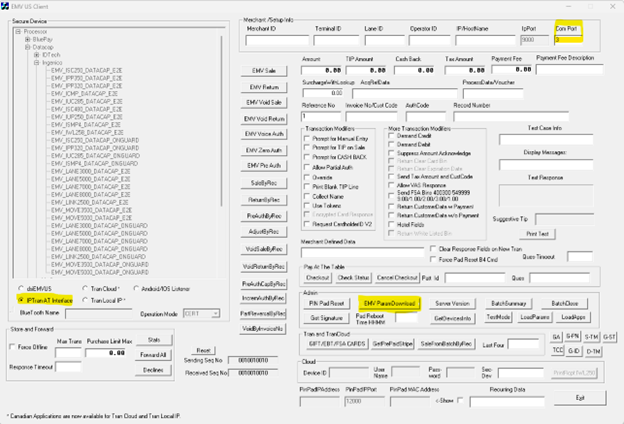Click the Print Test button
The width and height of the screenshot is (624, 424).
(x=537, y=234)
